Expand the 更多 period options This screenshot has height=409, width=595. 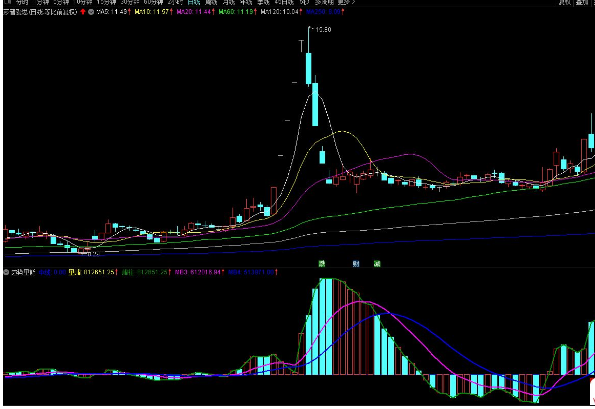tap(346, 2)
